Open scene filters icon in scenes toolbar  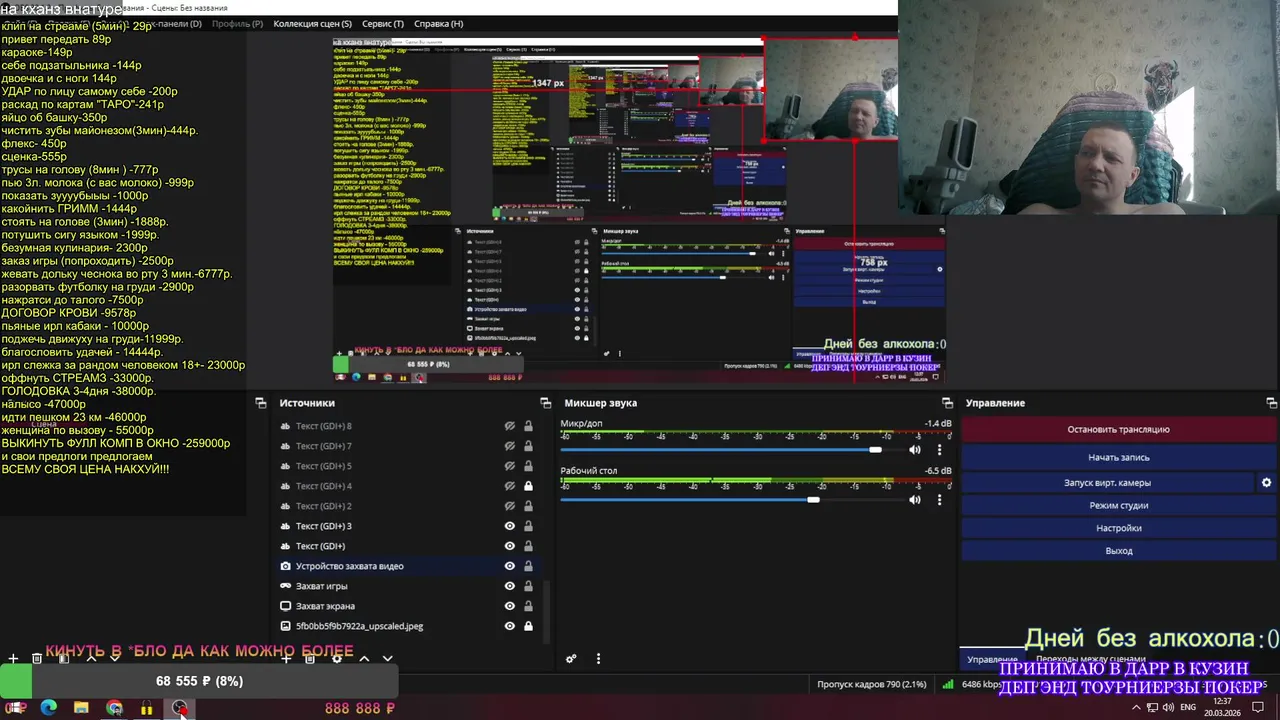click(x=63, y=659)
